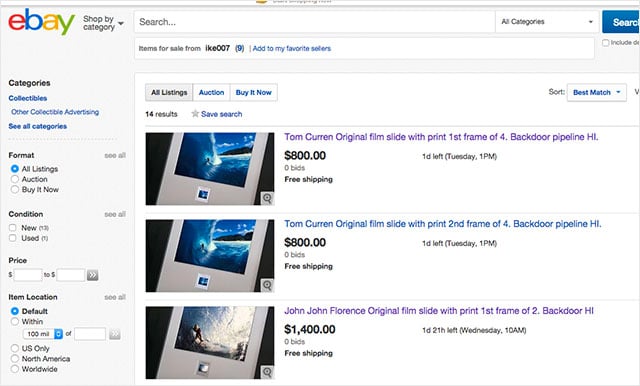Image resolution: width=640 pixels, height=386 pixels.
Task: Open the 100 mi distance dropdown
Action: (43, 334)
